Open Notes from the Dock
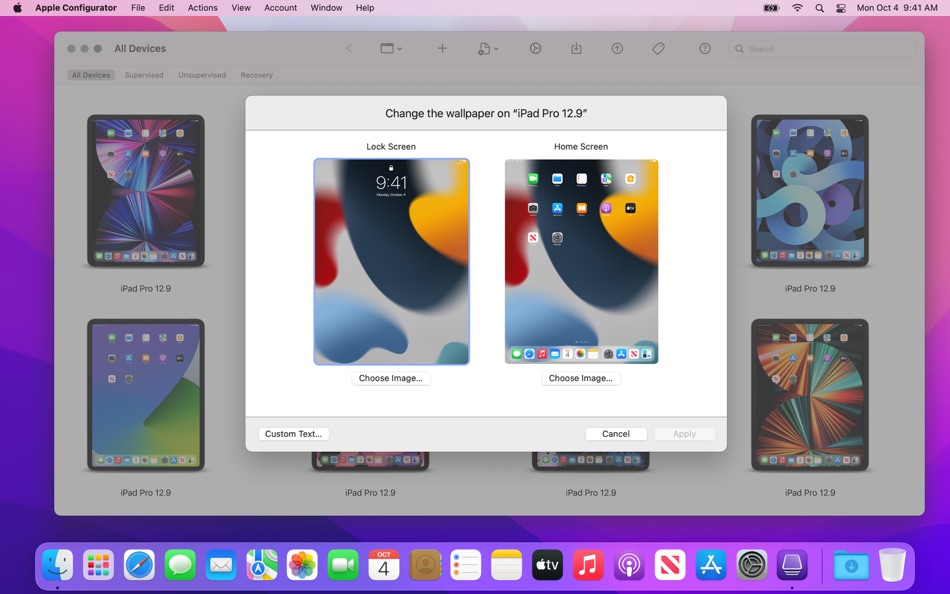The height and width of the screenshot is (594, 950). pos(507,566)
